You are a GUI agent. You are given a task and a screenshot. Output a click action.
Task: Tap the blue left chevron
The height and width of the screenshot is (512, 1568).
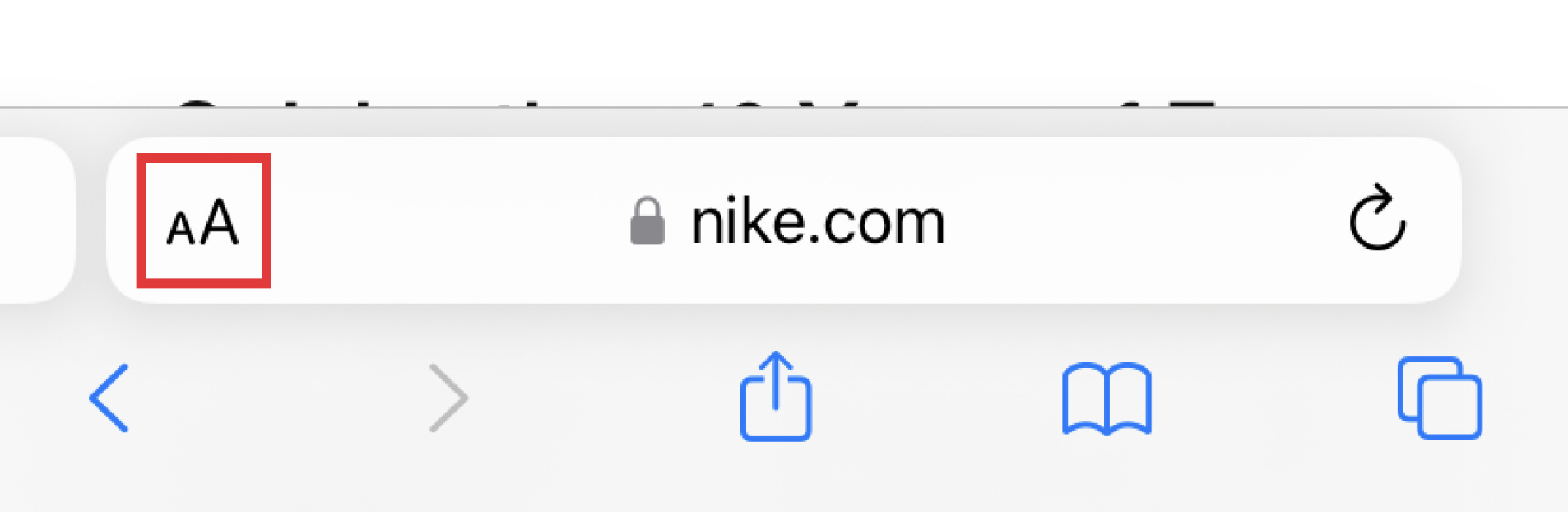[x=109, y=398]
